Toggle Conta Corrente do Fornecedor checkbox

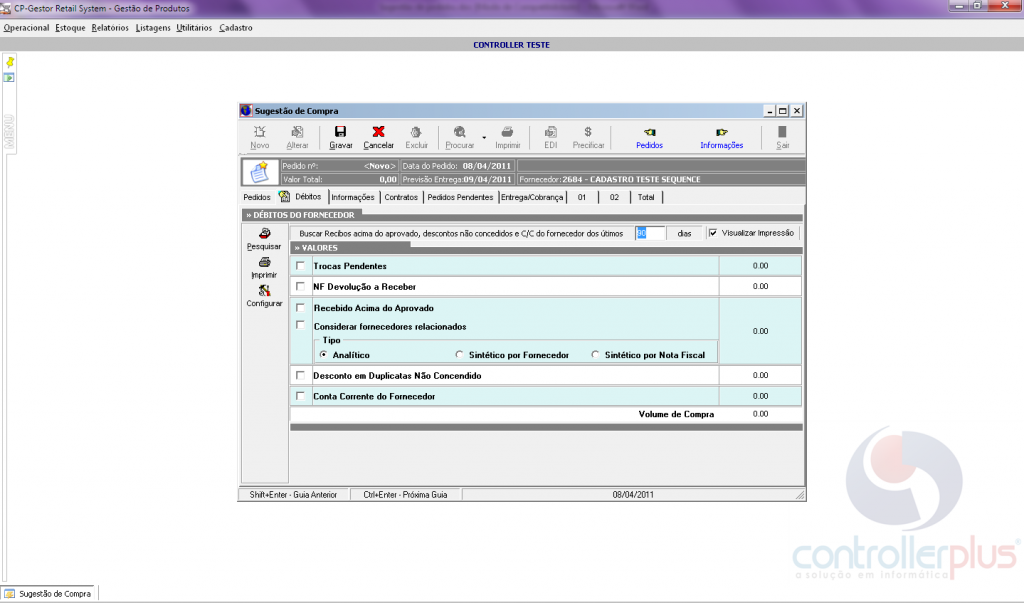point(300,396)
